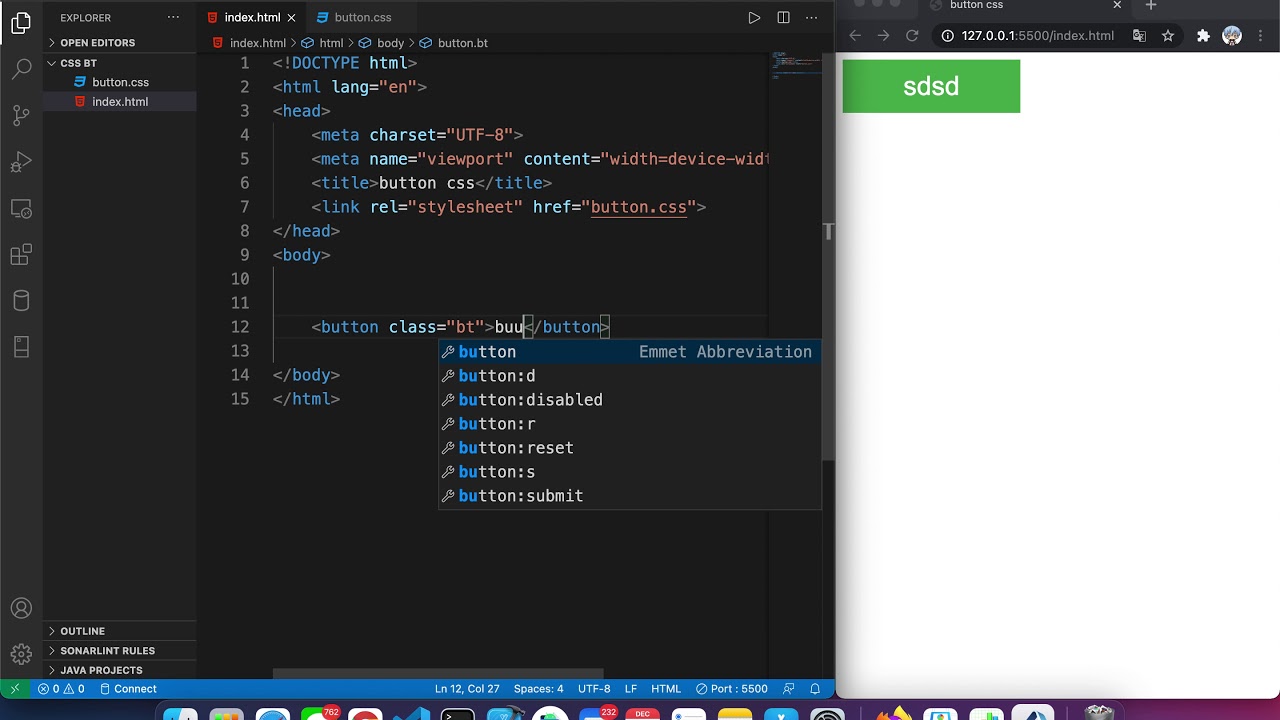
Task: Open the button.bt breadcrumb dropdown
Action: click(x=453, y=43)
